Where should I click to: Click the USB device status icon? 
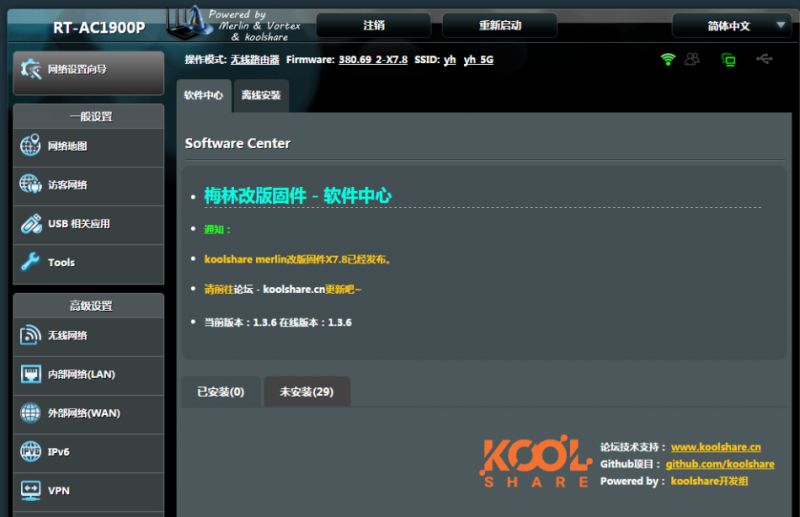point(764,60)
